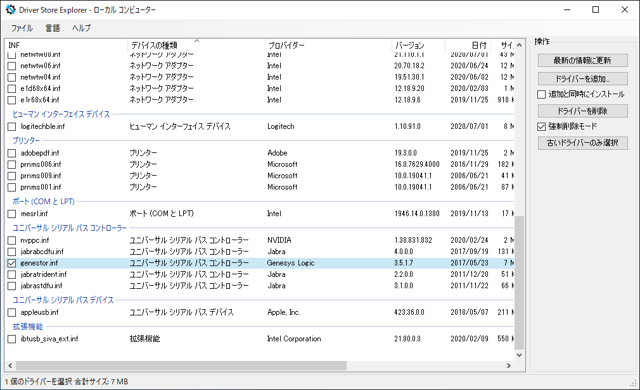Maximize the Driver Store Explorer window
The height and width of the screenshot is (390, 640).
point(596,10)
